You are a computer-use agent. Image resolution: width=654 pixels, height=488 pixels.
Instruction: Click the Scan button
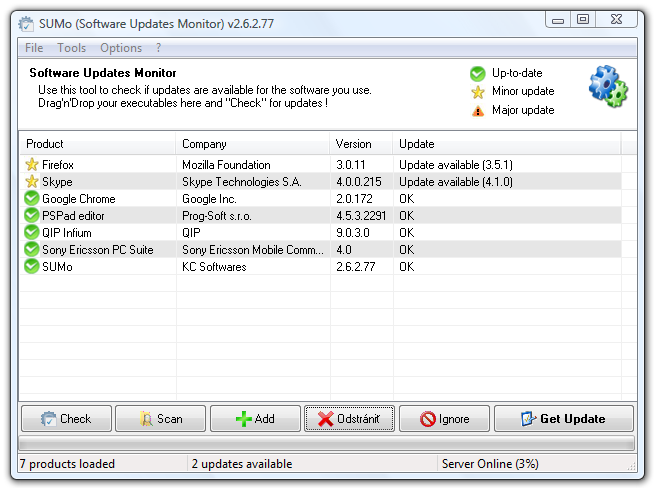pos(161,418)
